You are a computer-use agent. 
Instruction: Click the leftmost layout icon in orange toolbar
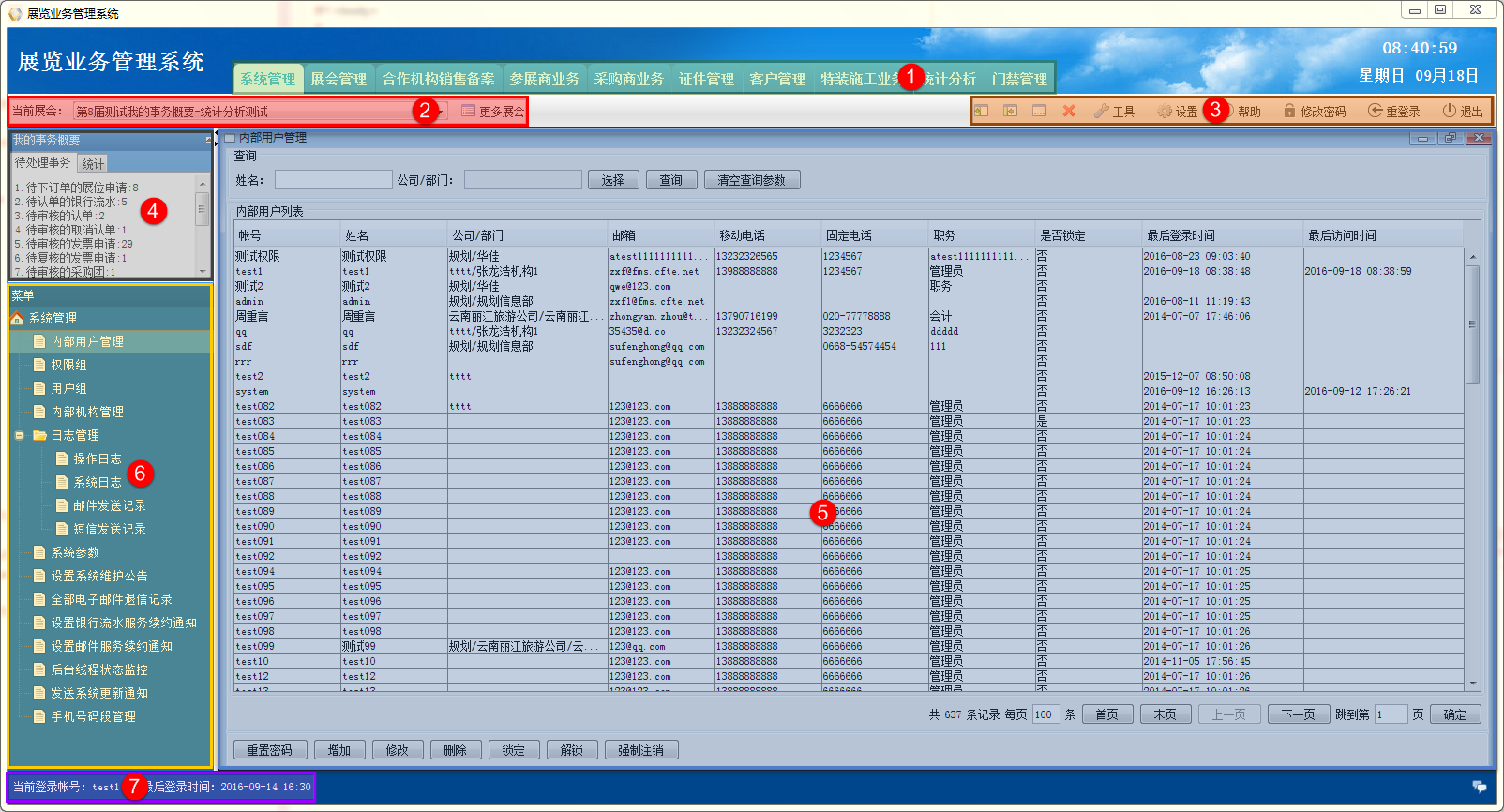pyautogui.click(x=981, y=111)
